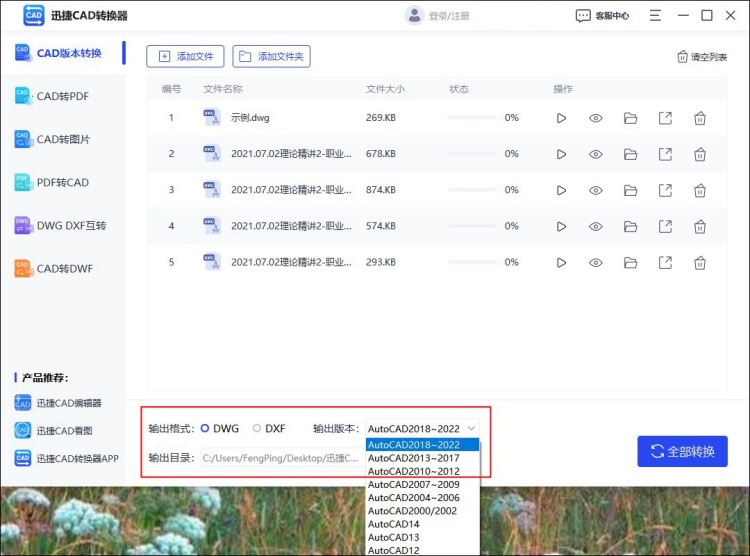
Task: Remove row 3 with trash icon
Action: point(700,190)
